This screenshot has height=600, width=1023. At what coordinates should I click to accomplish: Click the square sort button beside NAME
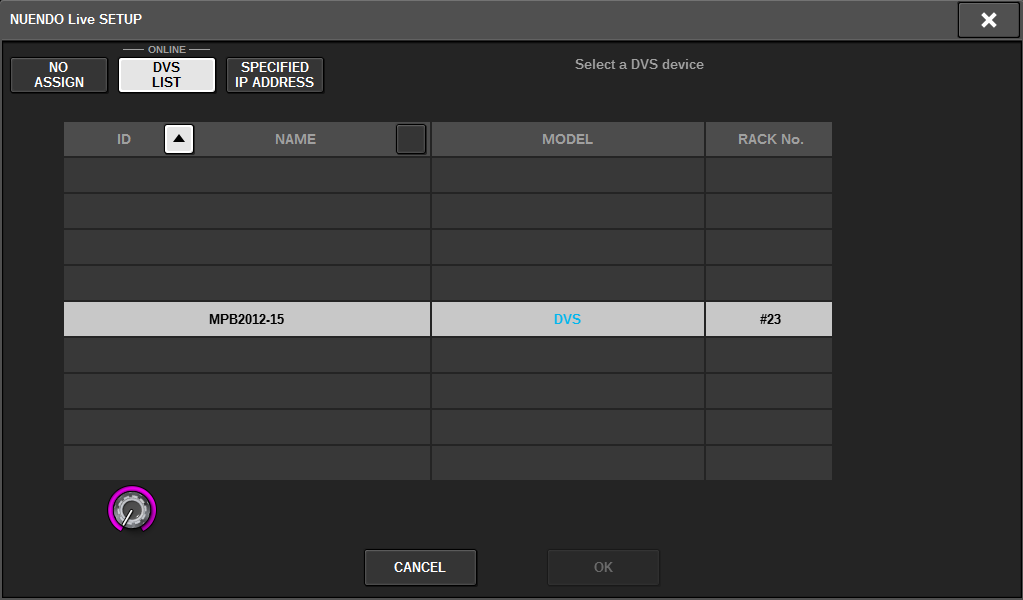[410, 139]
